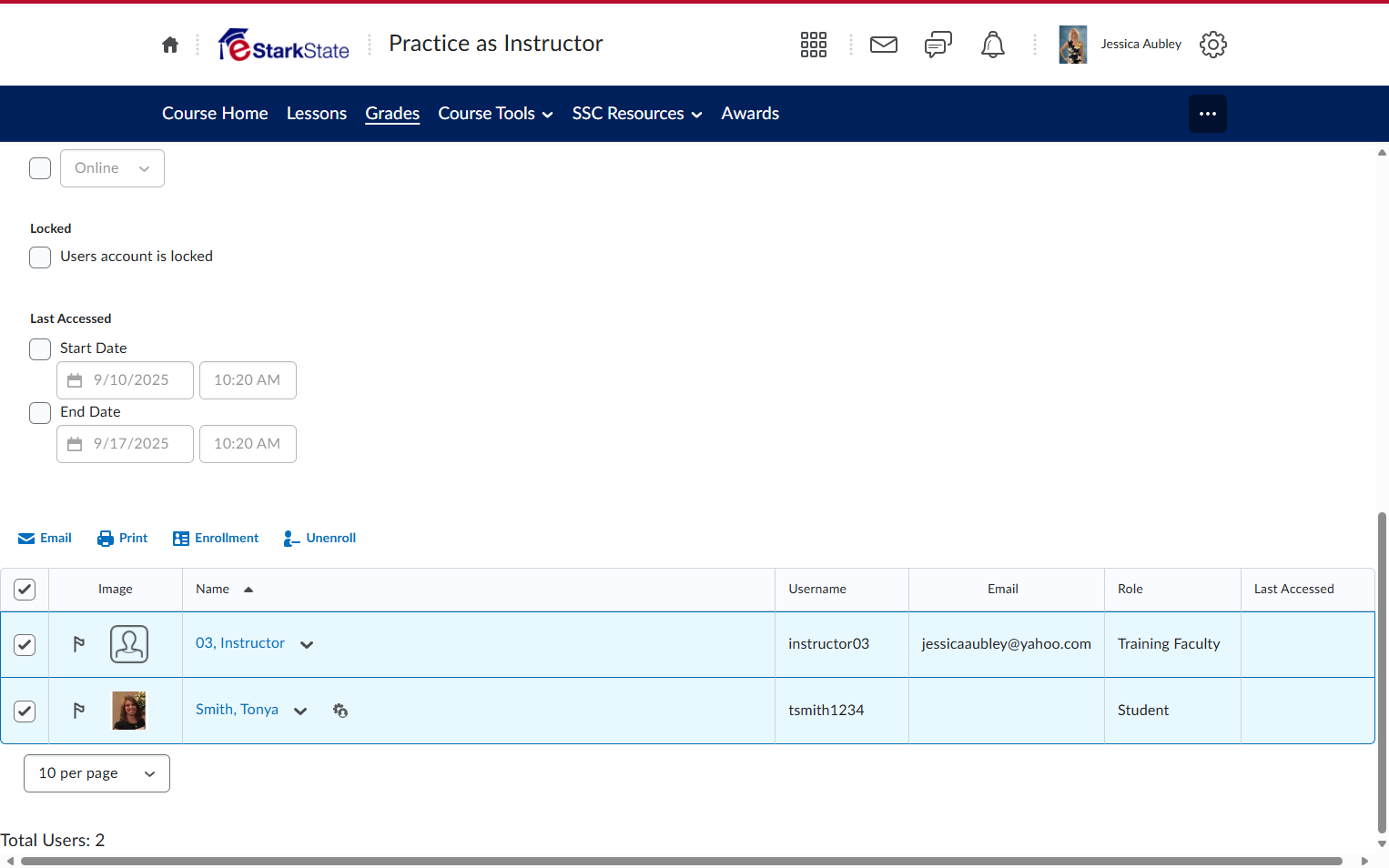
Task: Go to the My Home house icon
Action: [170, 45]
